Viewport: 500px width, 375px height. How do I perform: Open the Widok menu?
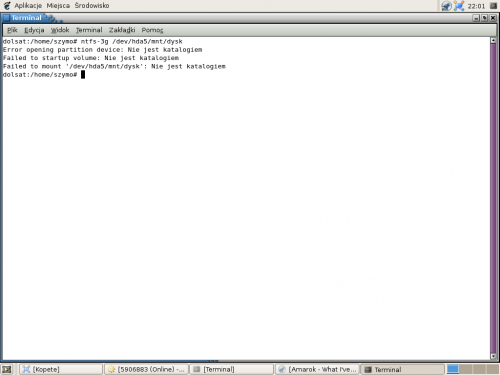click(60, 30)
